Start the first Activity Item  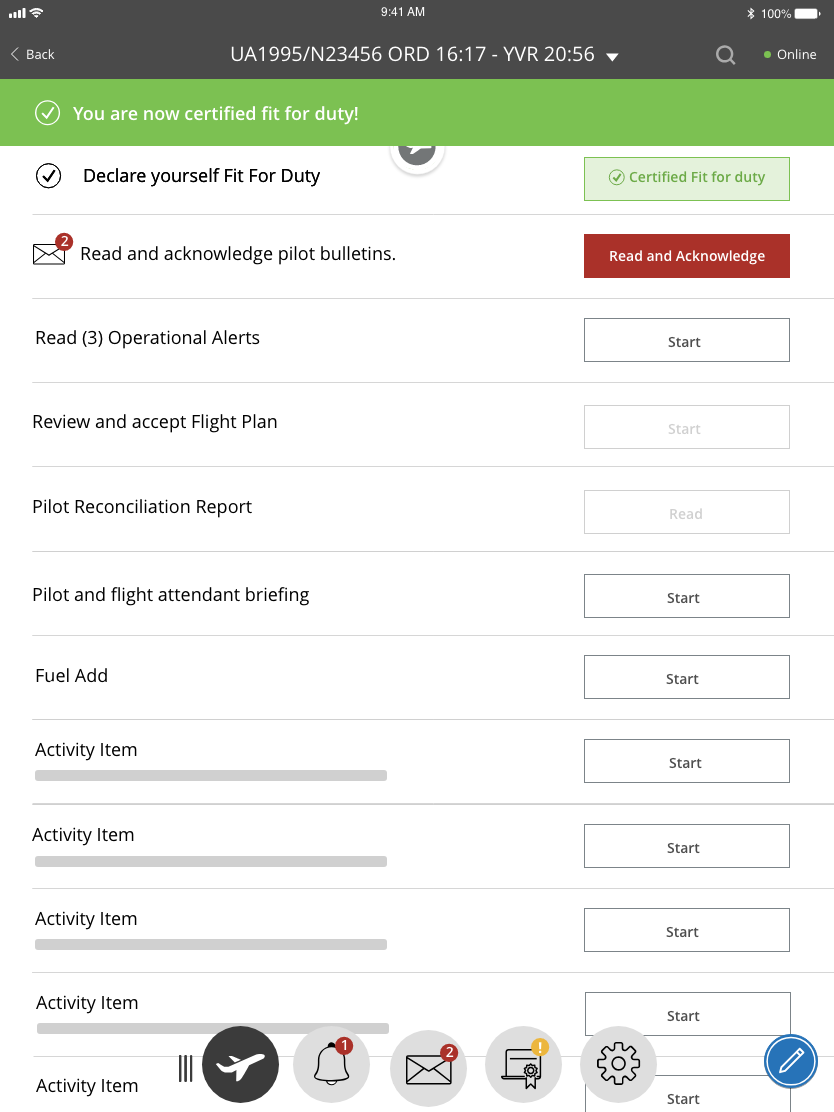(x=686, y=762)
